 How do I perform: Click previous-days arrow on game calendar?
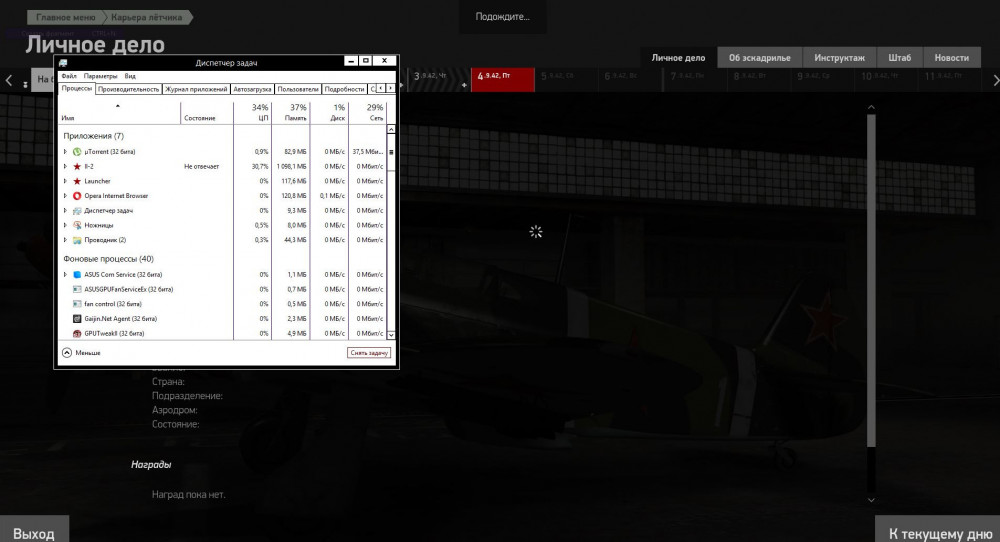click(9, 80)
